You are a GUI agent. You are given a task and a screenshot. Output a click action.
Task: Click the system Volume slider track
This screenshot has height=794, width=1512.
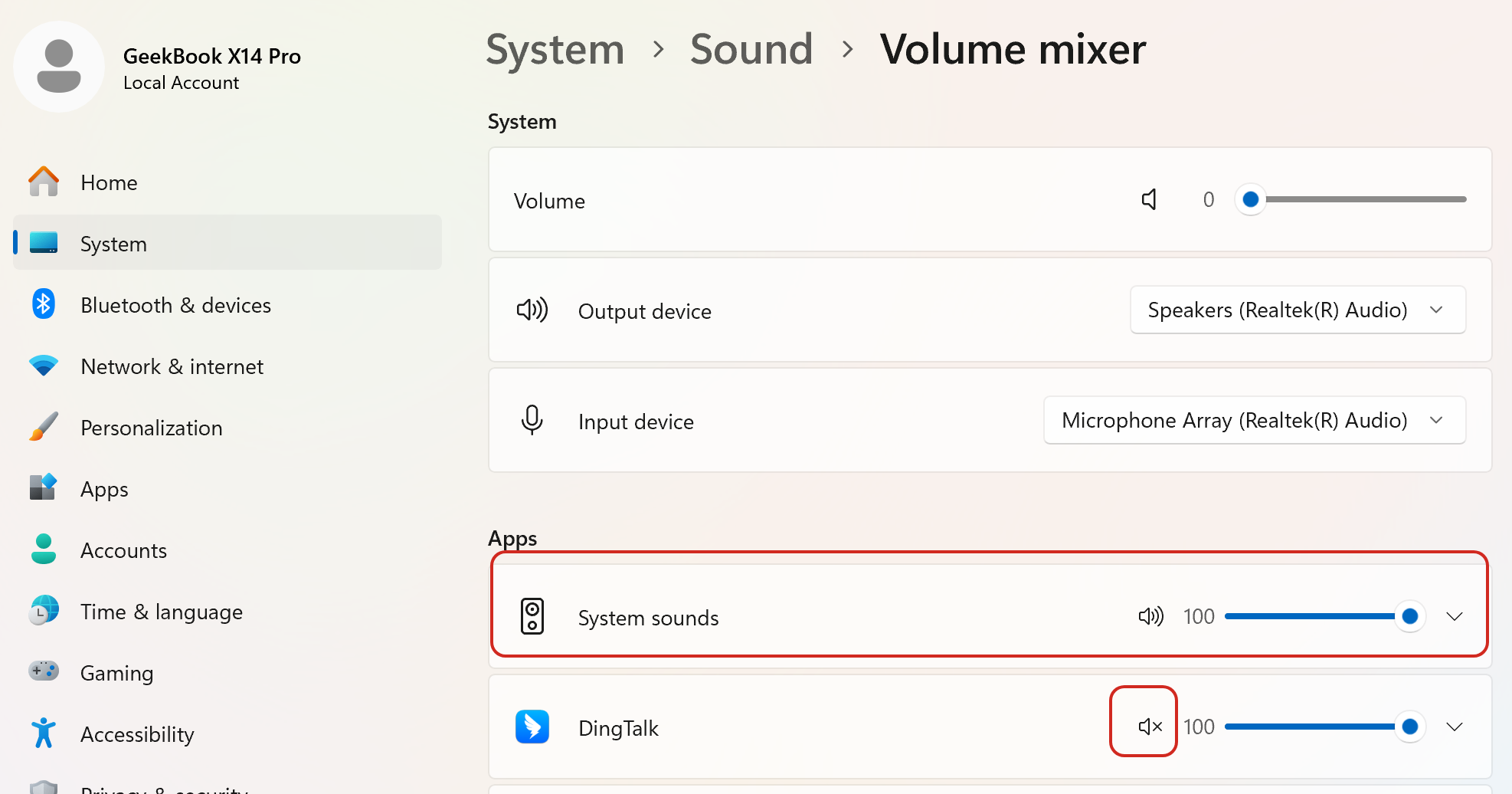tap(1363, 199)
